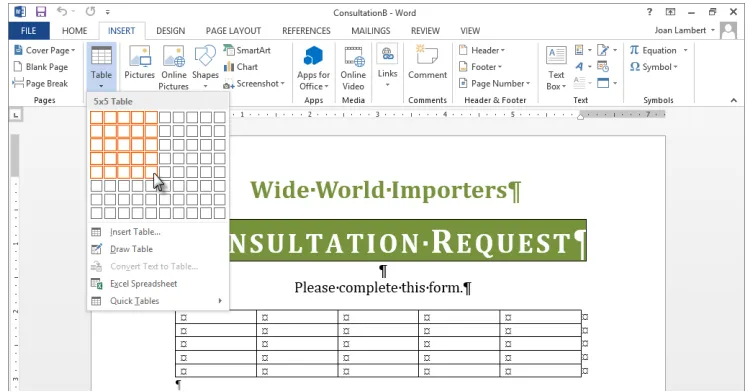Click the Equation pi icon
Image resolution: width=752 pixels, height=392 pixels.
coord(634,50)
